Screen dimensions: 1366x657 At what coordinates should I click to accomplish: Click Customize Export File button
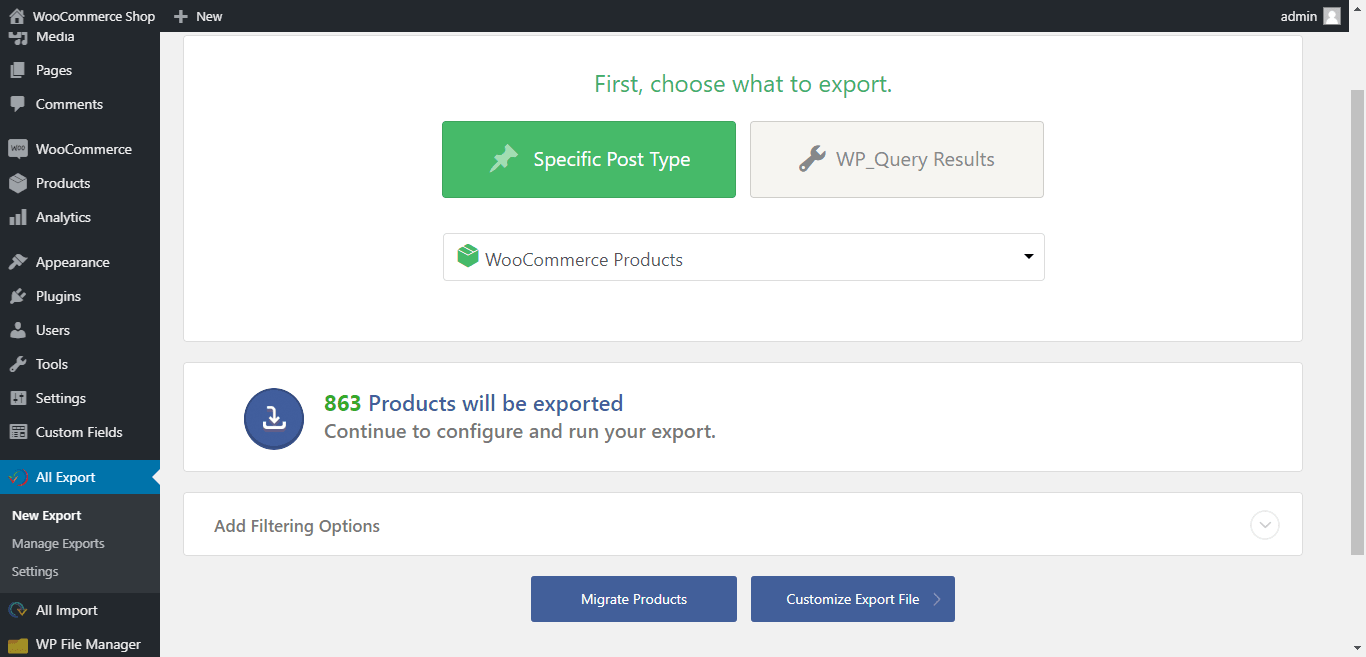tap(853, 599)
